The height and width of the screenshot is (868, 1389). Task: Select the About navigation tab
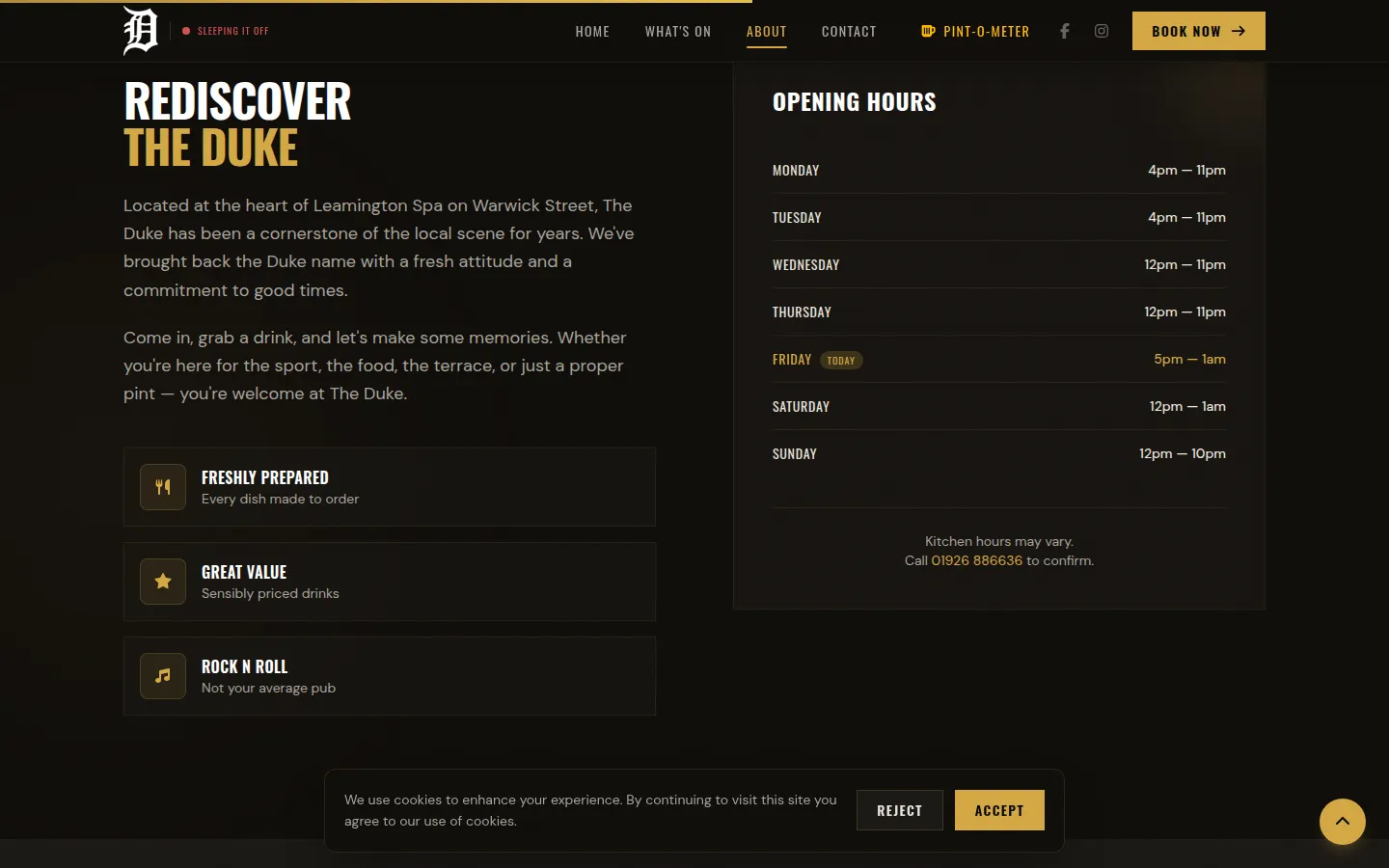[x=766, y=32]
